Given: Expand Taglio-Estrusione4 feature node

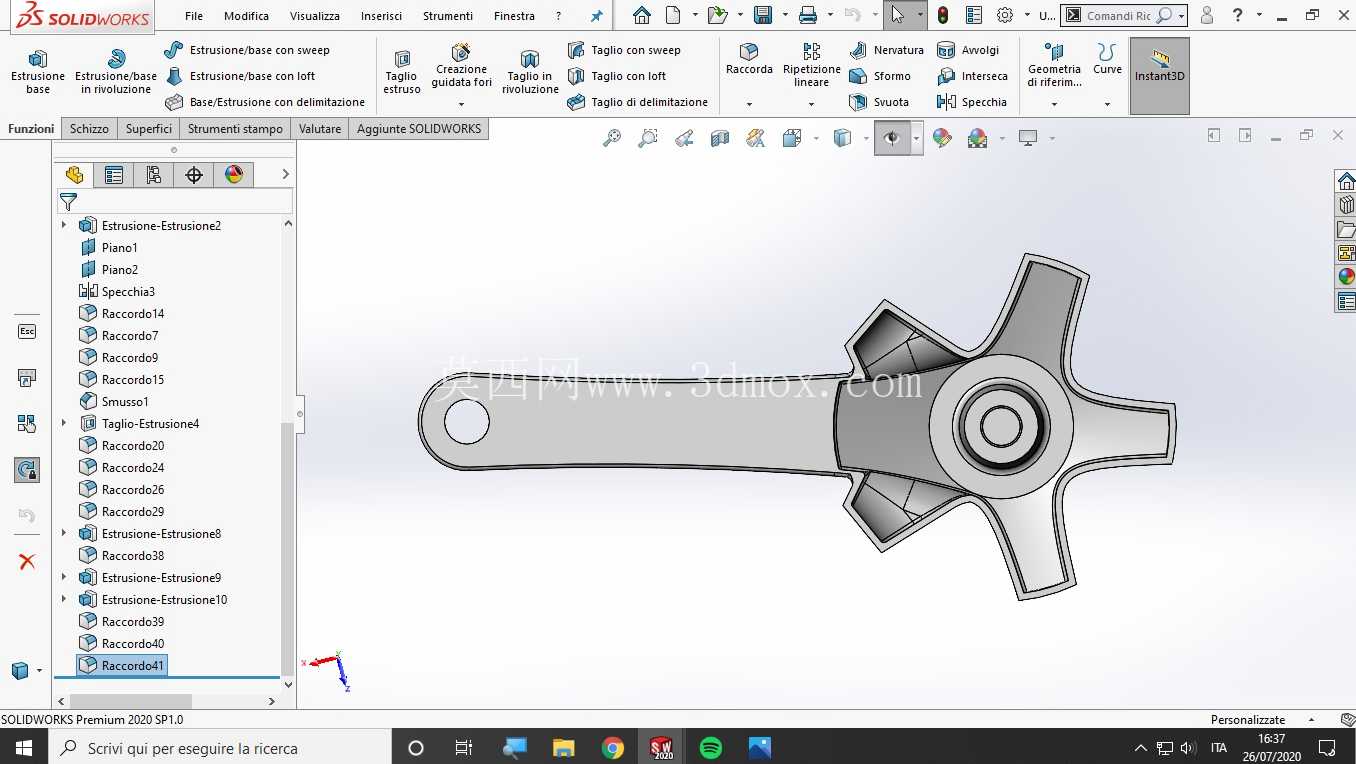Looking at the screenshot, I should point(64,424).
